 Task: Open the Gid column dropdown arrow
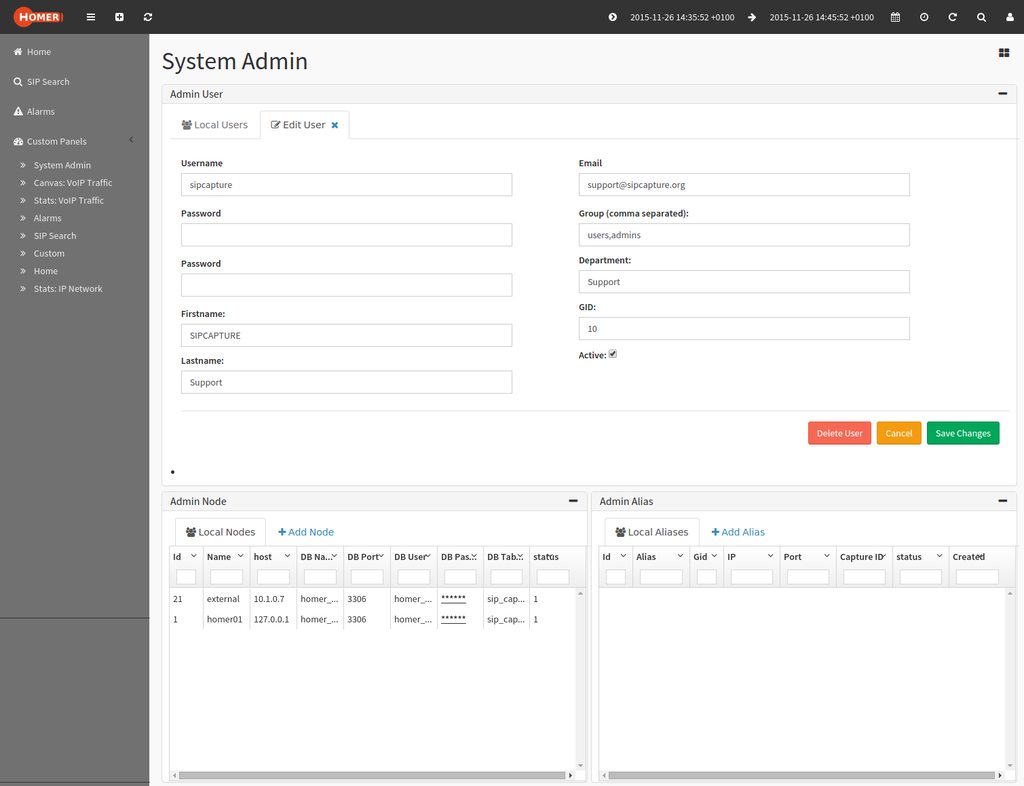point(714,556)
